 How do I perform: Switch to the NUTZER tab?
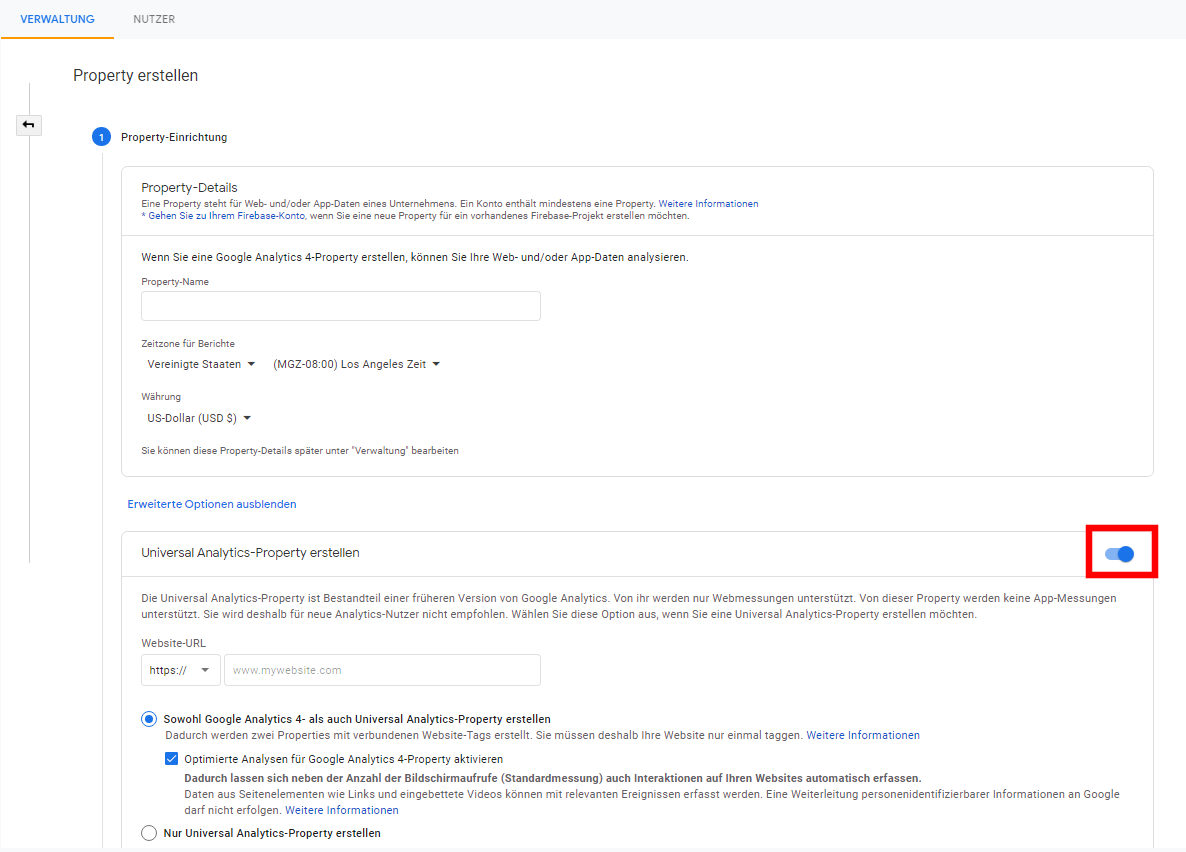coord(154,19)
